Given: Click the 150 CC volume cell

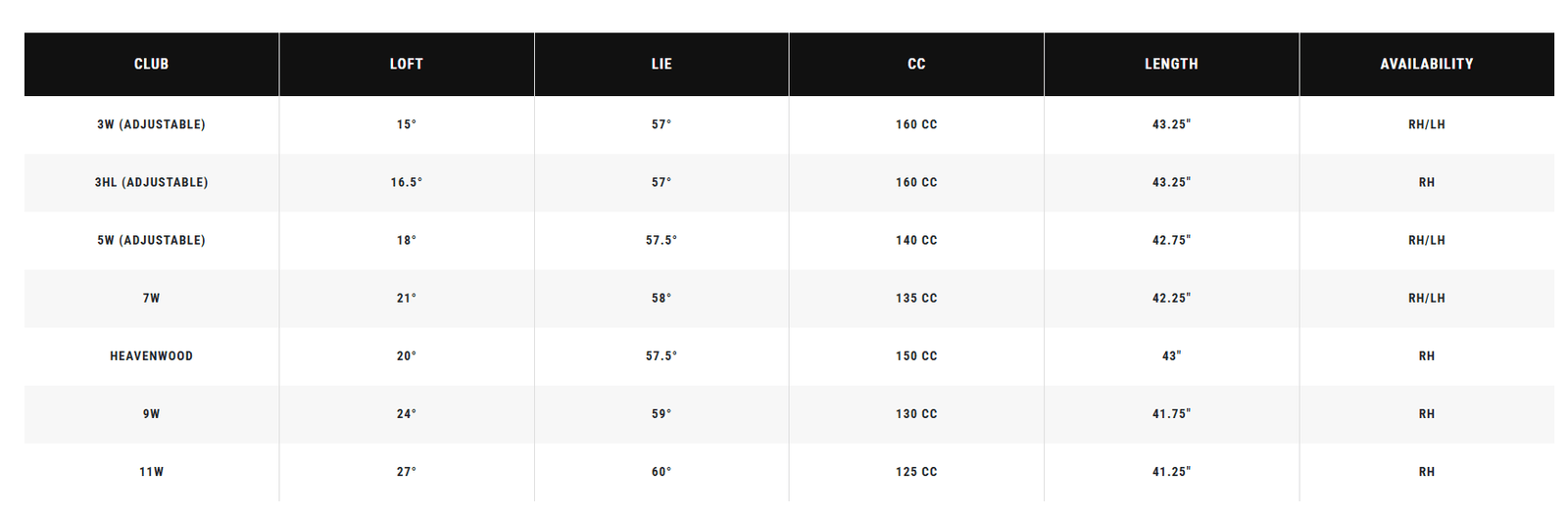Looking at the screenshot, I should click(916, 355).
